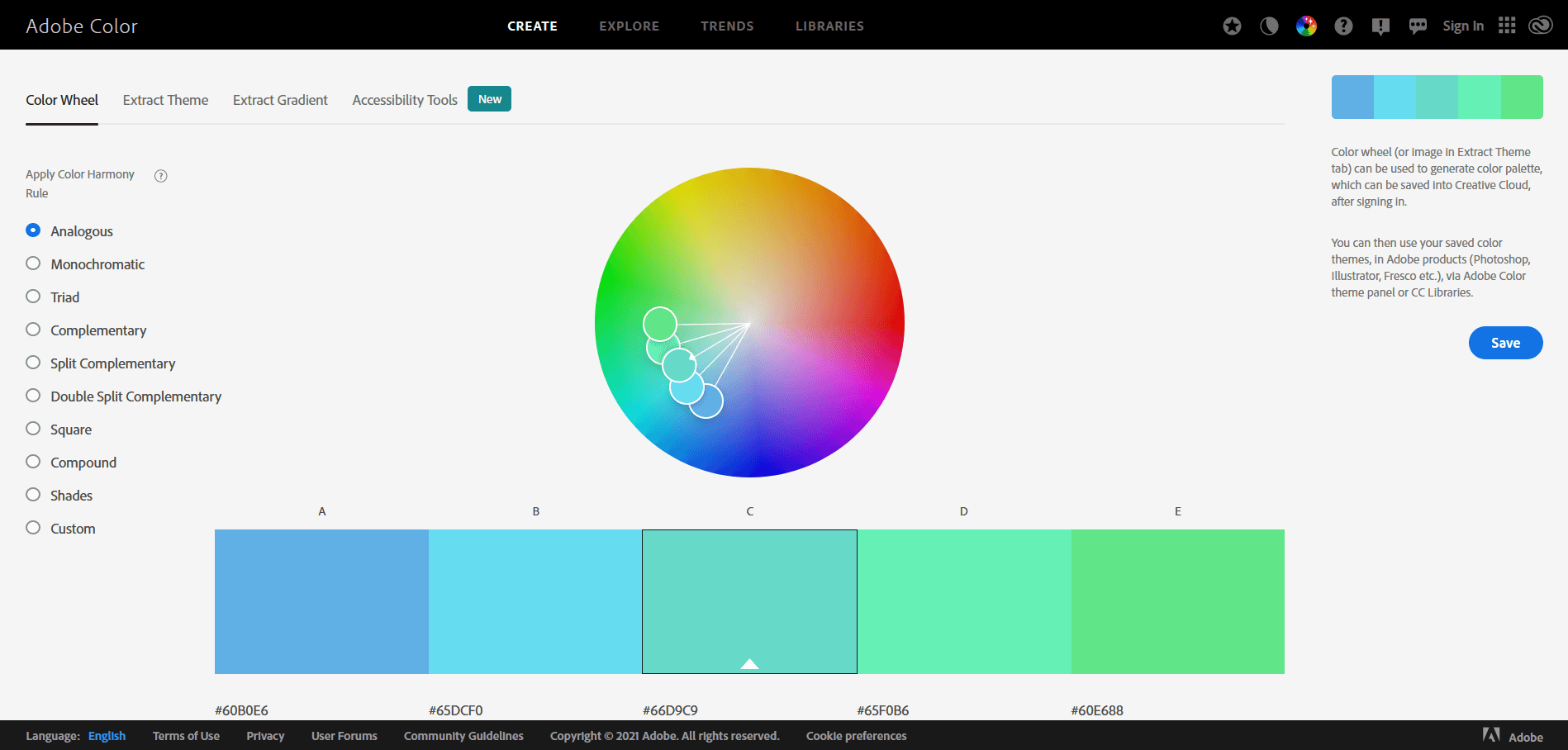Click the #60E688 hex value field
Screen dimensions: 1568x750
point(1097,710)
